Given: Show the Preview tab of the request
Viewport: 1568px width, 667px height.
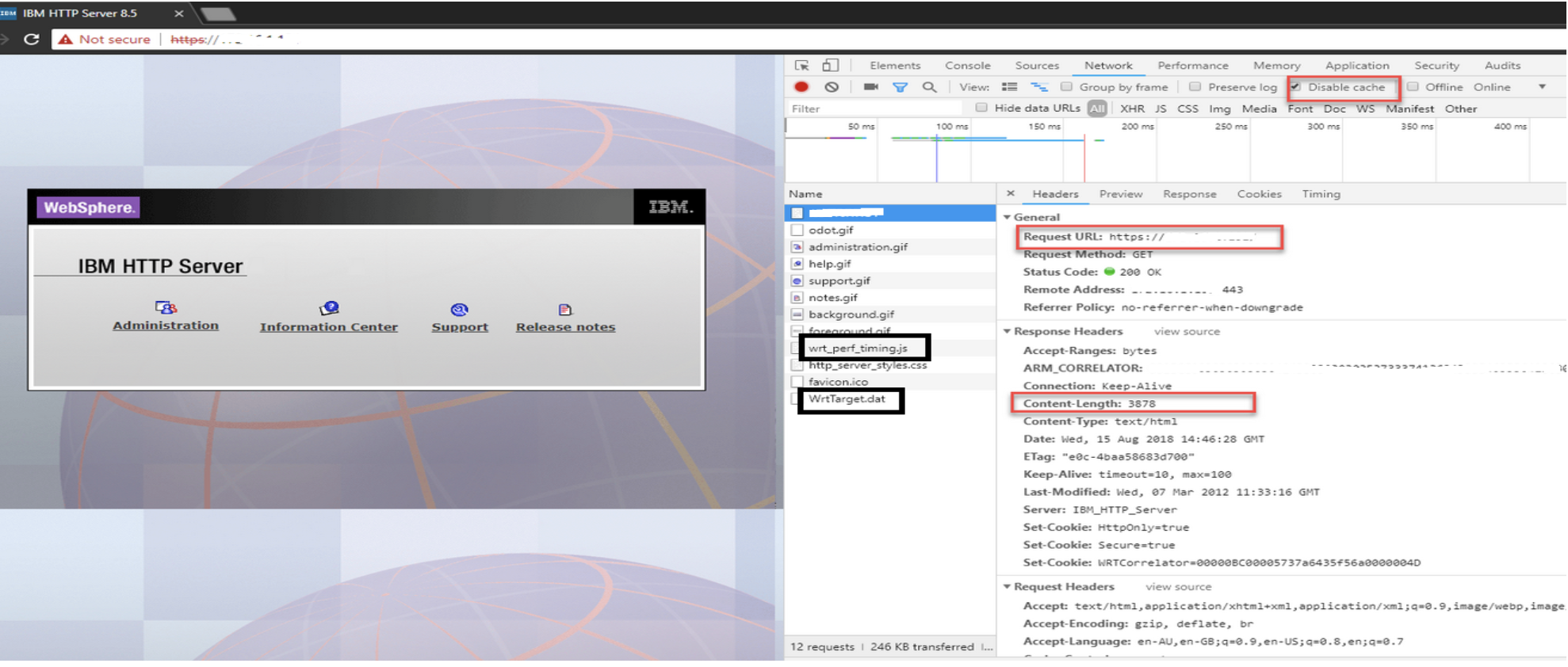Looking at the screenshot, I should point(1121,193).
